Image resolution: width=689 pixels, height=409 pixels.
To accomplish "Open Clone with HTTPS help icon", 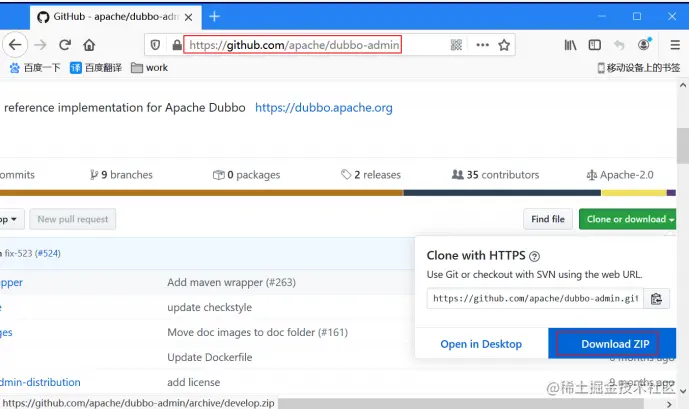I will click(534, 256).
